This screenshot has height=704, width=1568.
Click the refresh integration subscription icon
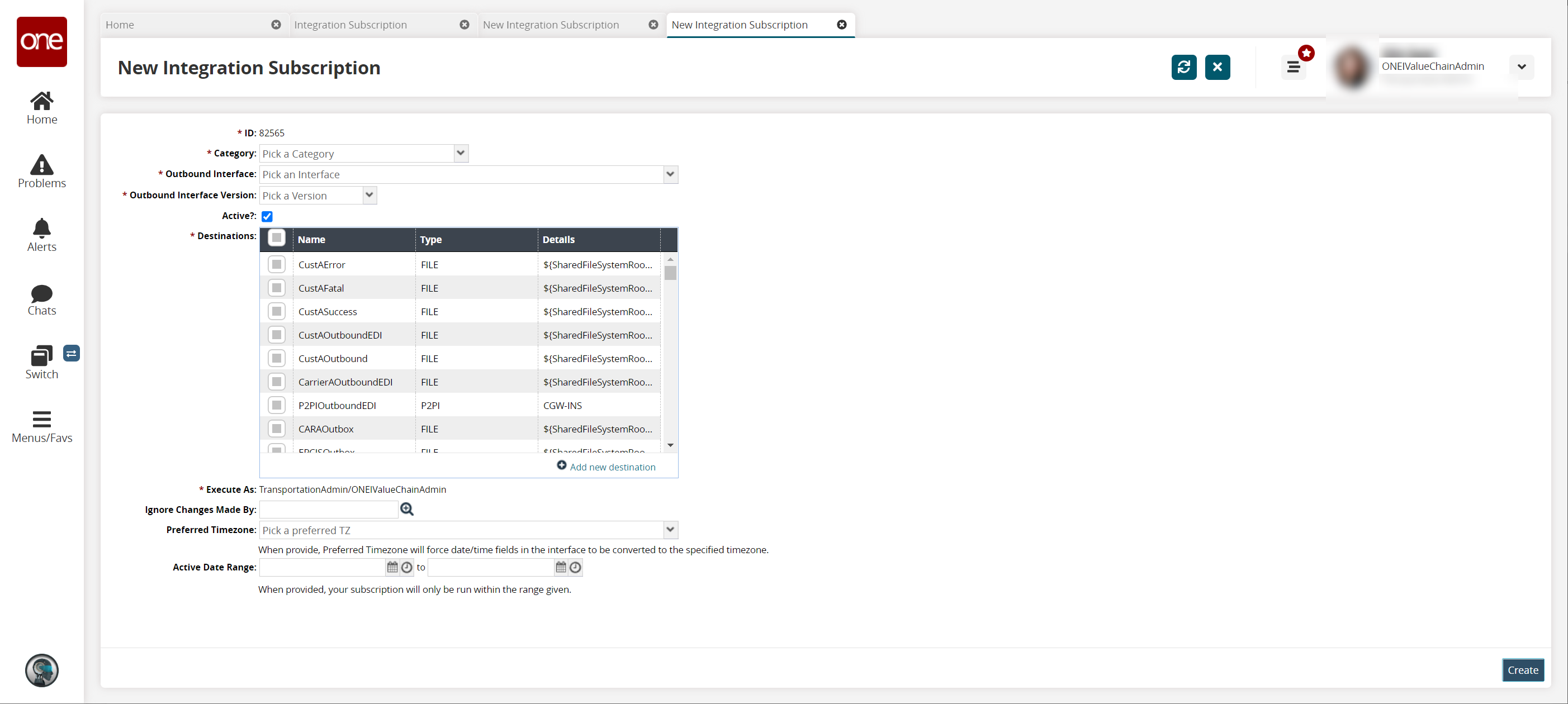pyautogui.click(x=1185, y=67)
